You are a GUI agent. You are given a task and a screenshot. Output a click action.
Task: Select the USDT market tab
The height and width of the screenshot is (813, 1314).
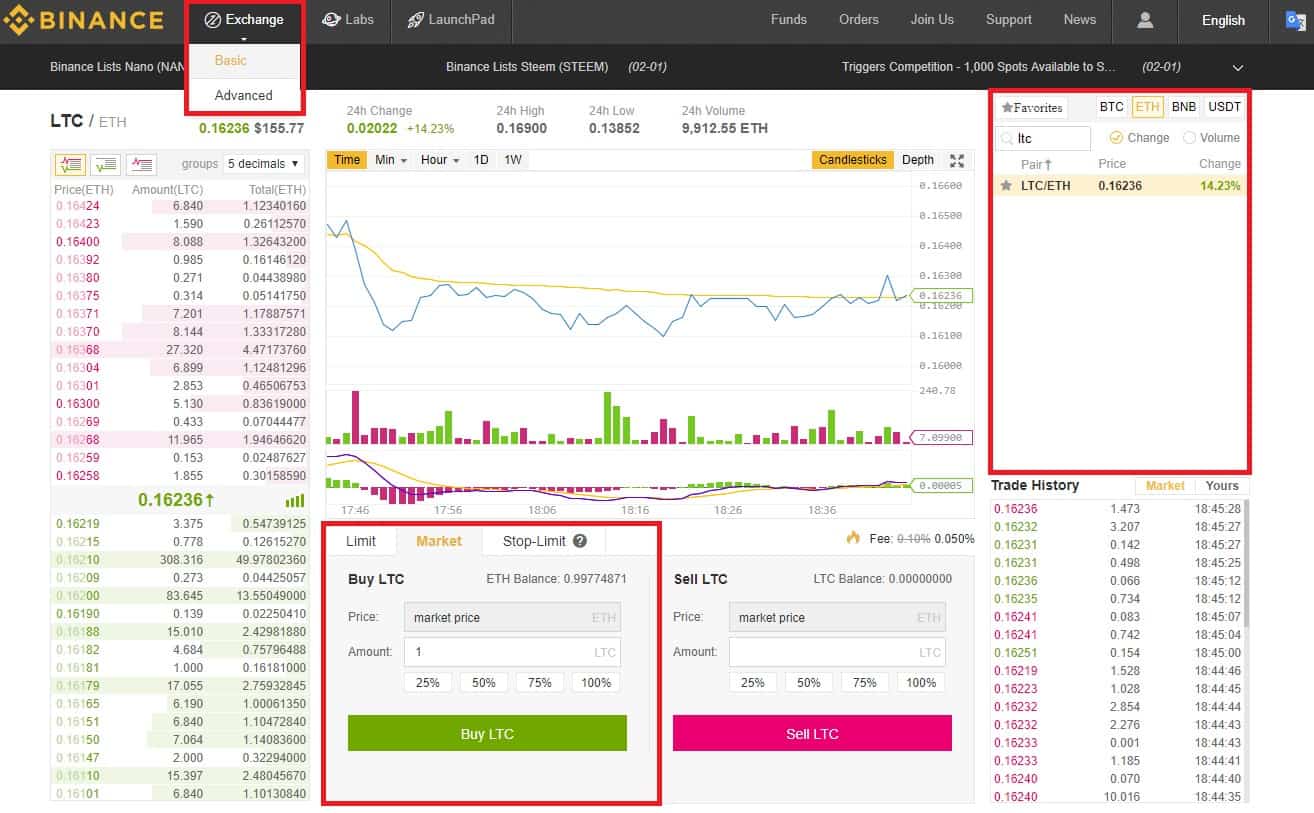coord(1224,107)
